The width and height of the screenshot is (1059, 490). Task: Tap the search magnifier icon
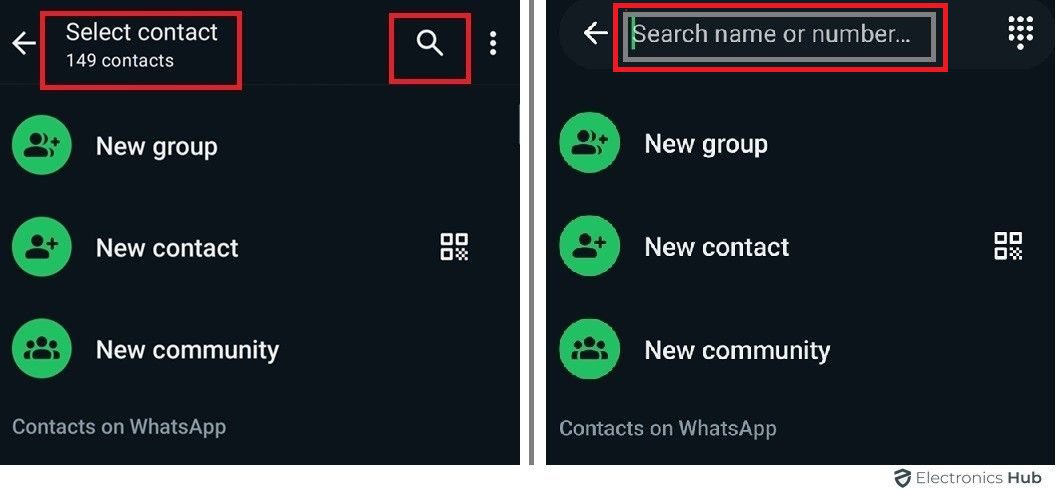(x=430, y=44)
